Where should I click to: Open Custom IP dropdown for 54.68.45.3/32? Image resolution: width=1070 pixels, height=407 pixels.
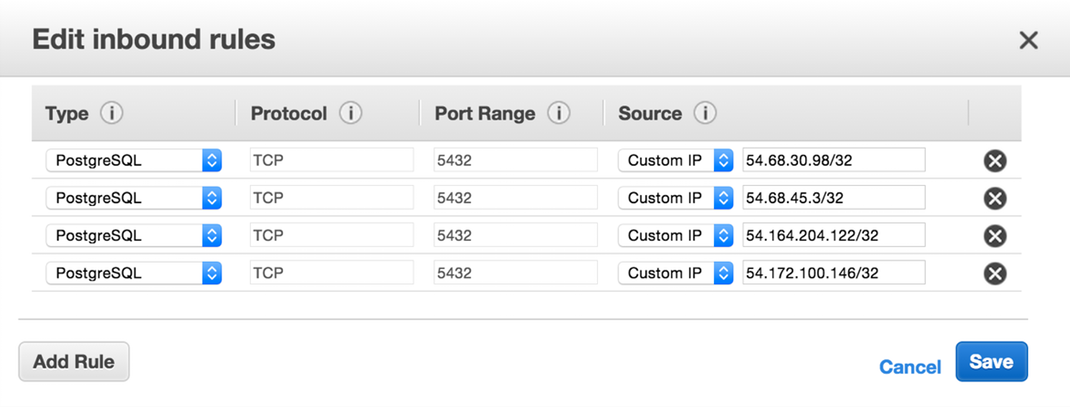pyautogui.click(x=675, y=198)
